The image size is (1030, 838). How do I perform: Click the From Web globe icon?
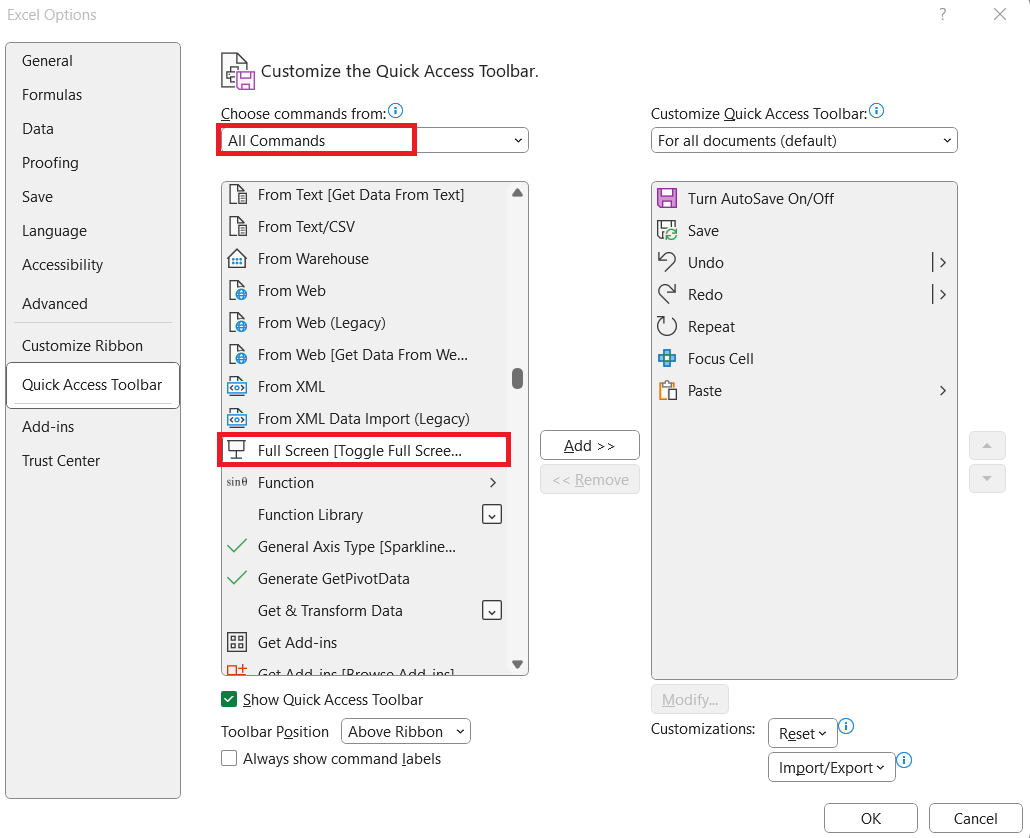click(237, 290)
